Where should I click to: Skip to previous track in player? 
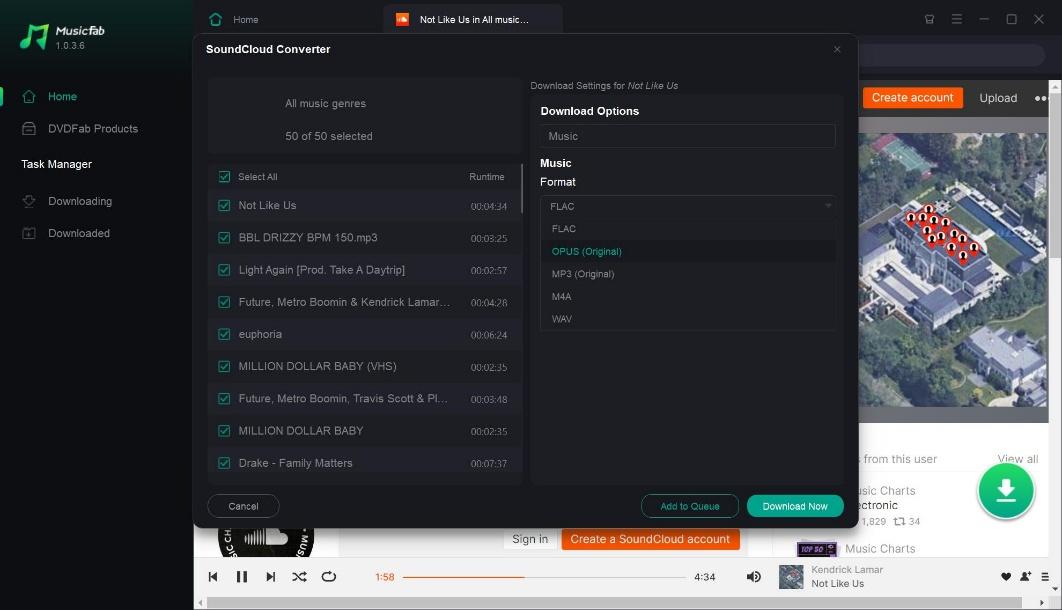click(213, 577)
